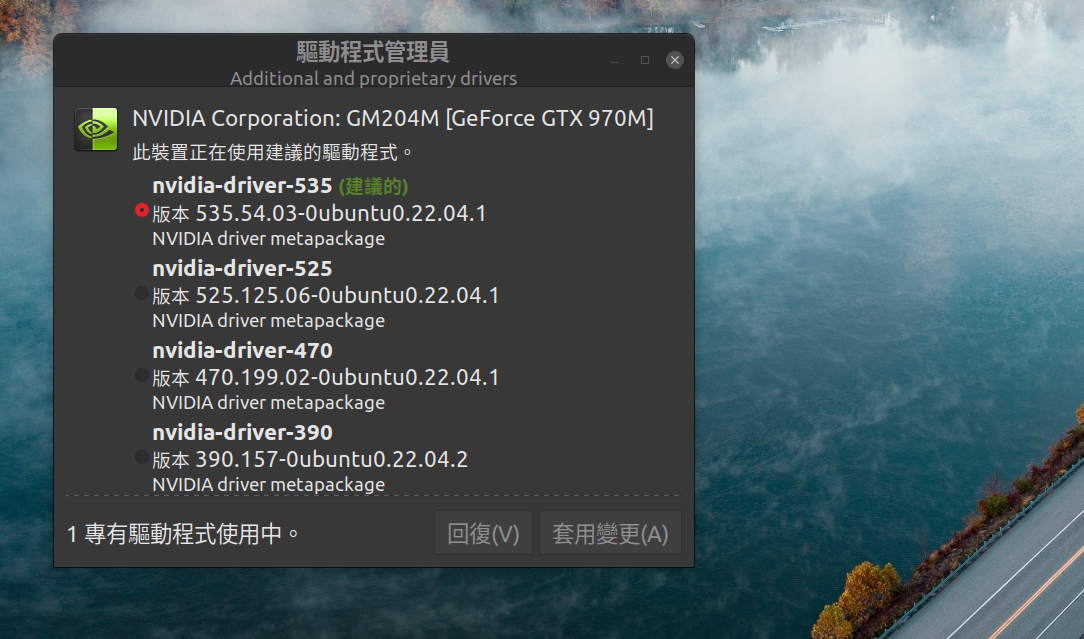Click the 驅動程式管理員 window title
Screen dimensions: 1084x639
(x=373, y=52)
